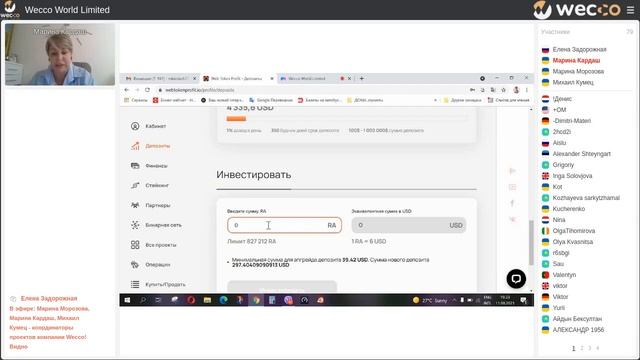Launch Opera from the taskbar

coord(191,300)
